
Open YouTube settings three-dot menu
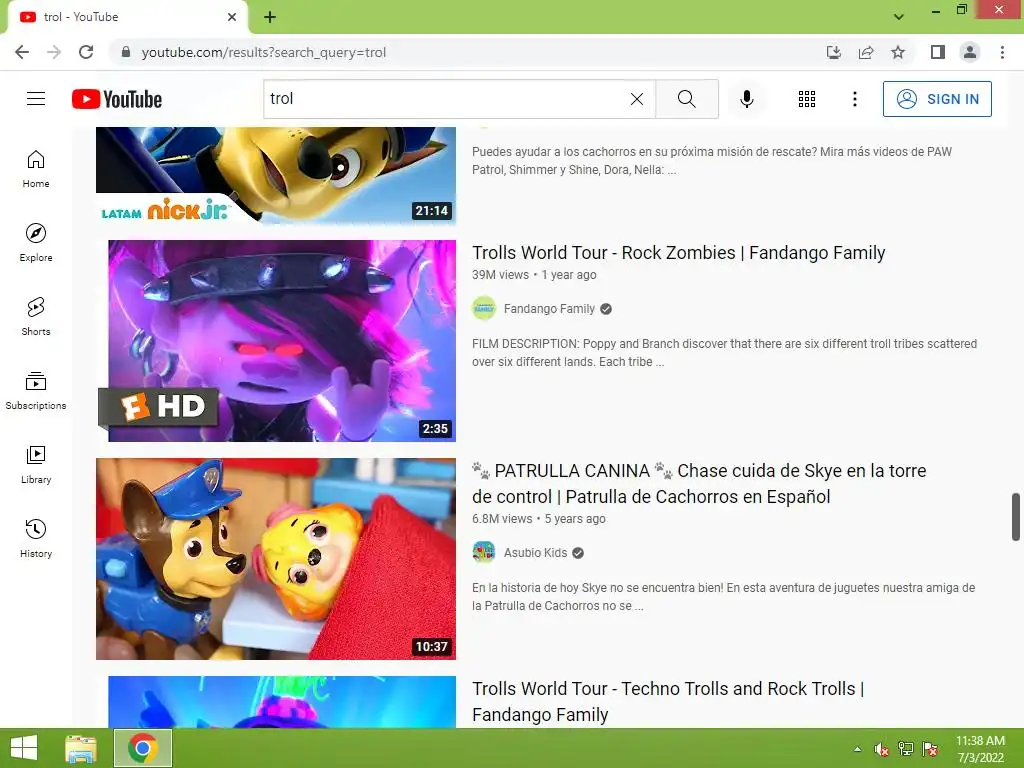(x=854, y=99)
